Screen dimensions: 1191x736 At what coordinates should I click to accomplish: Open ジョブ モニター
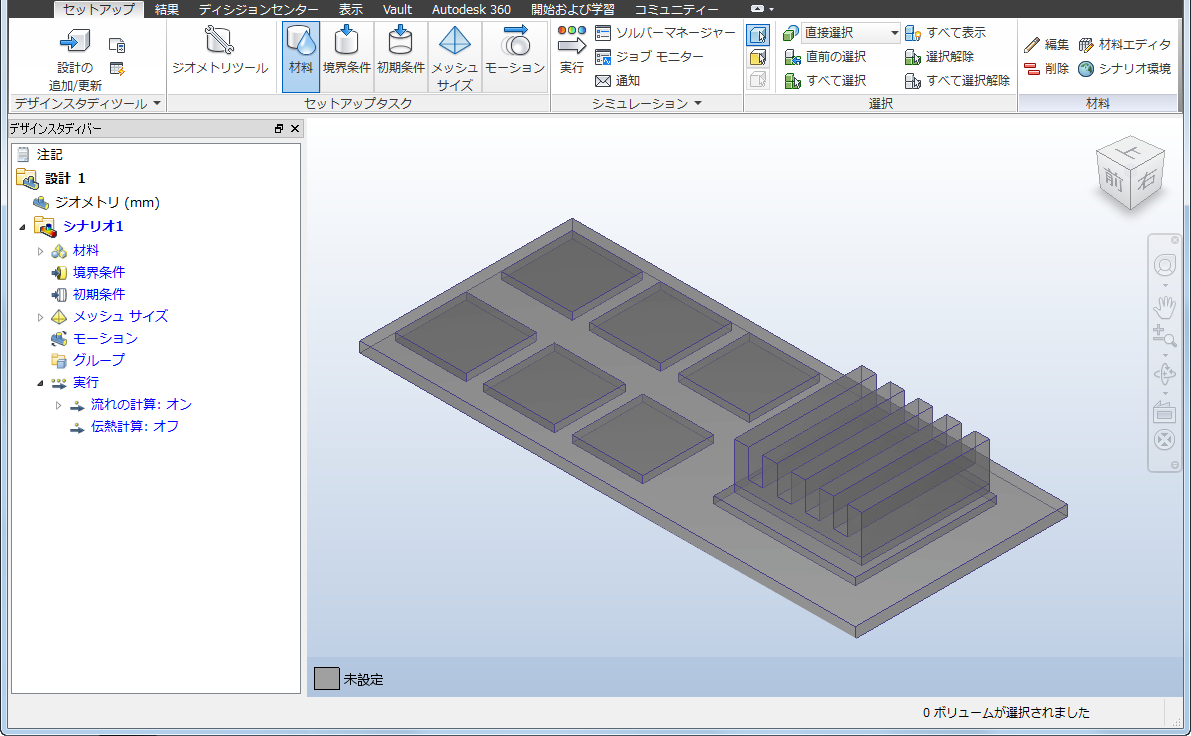coord(649,56)
